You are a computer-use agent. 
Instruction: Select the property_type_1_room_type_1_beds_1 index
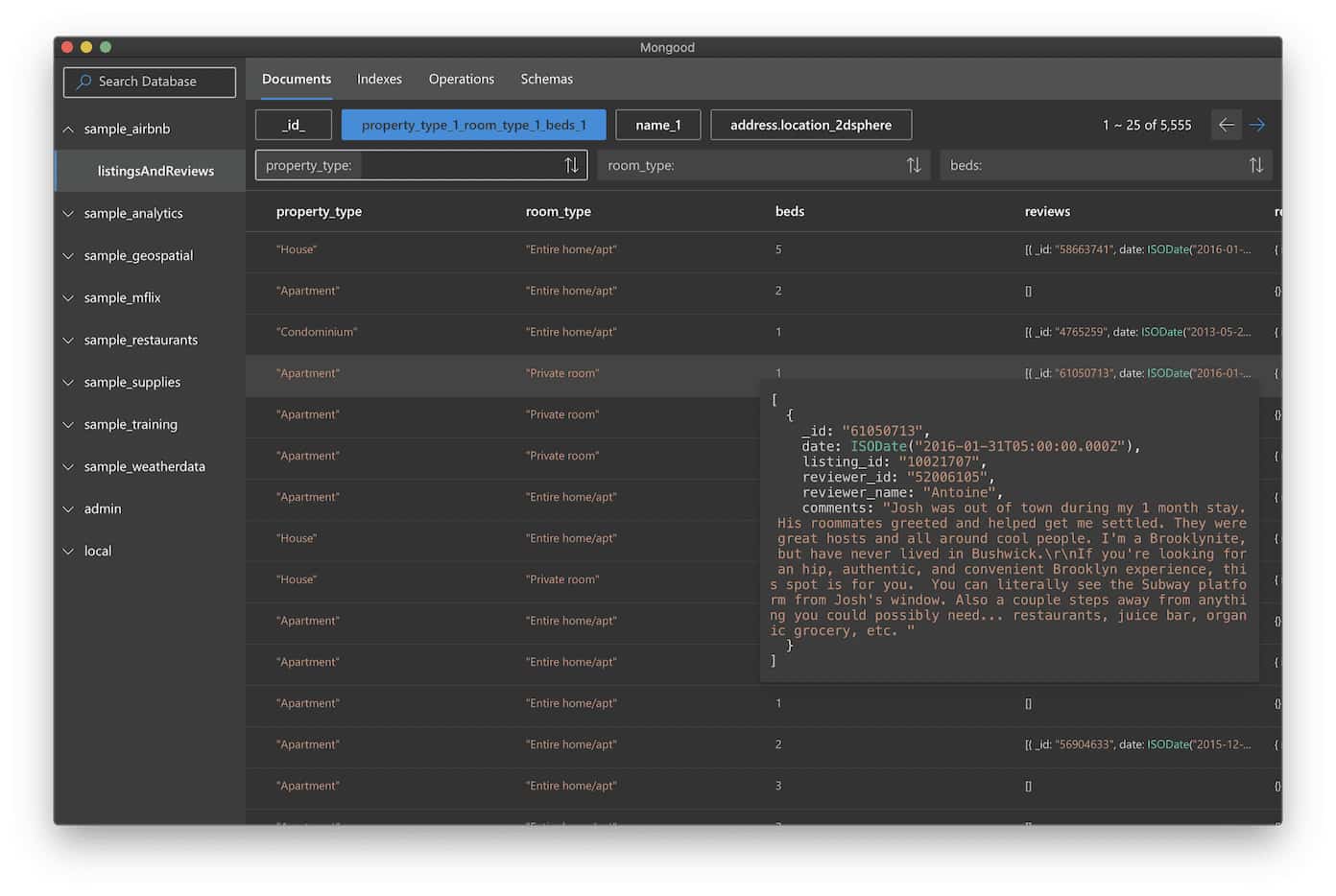tap(473, 125)
